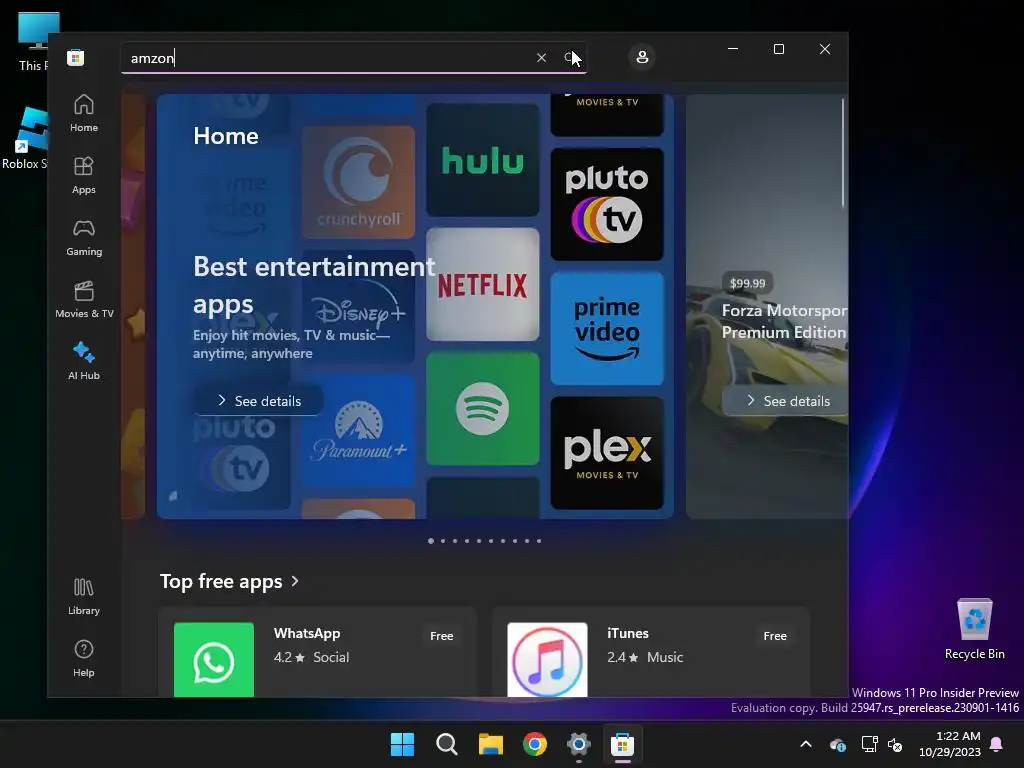
Task: Click the Crunchyroll app tile
Action: pyautogui.click(x=359, y=182)
